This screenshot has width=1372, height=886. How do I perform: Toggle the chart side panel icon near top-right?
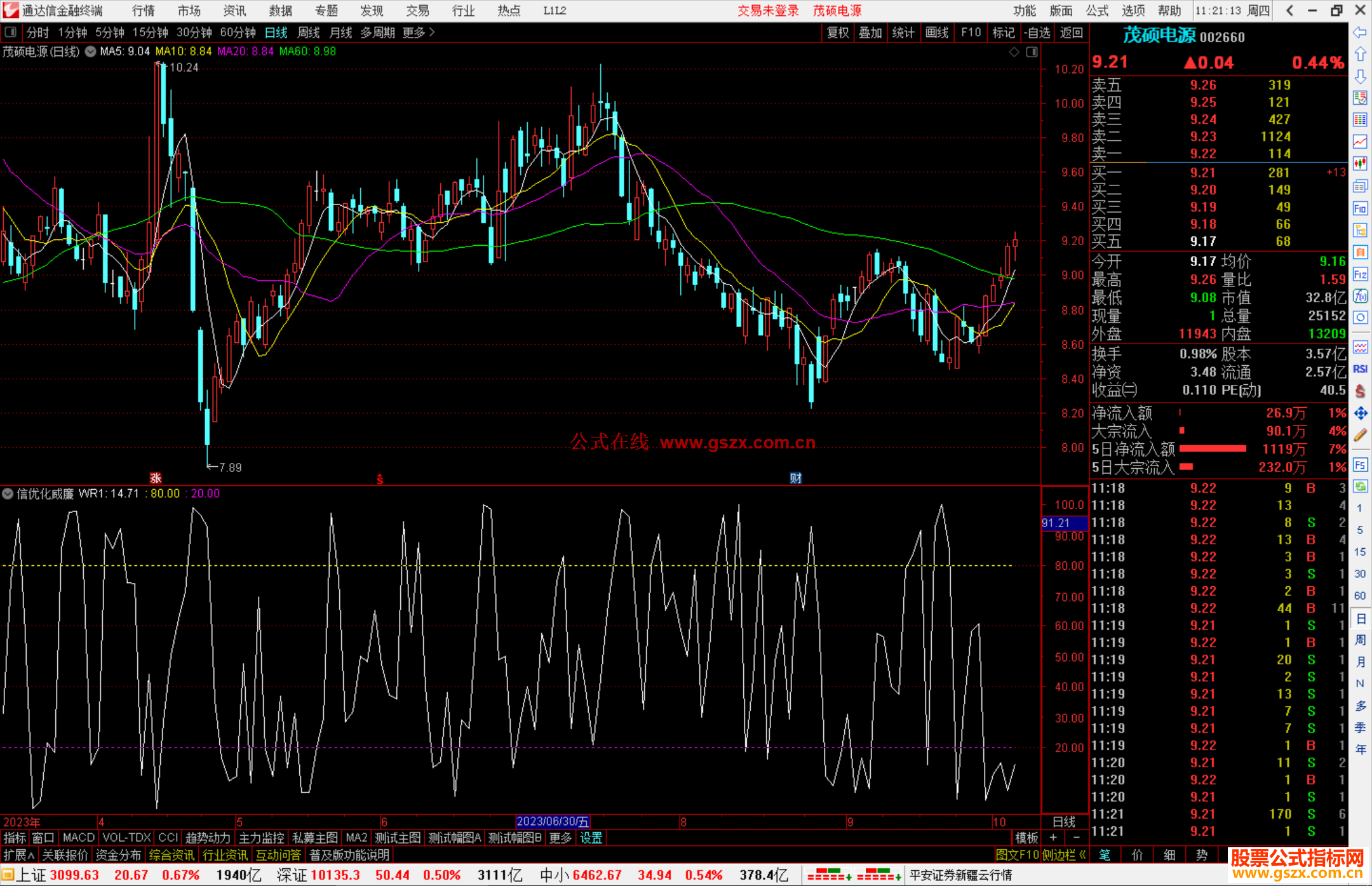coord(1032,52)
